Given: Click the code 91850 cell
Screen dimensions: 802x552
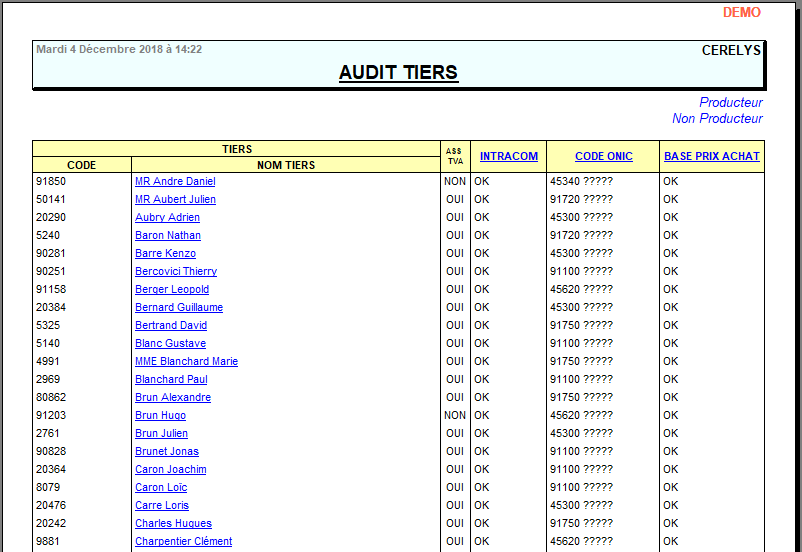Looking at the screenshot, I should coord(51,182).
